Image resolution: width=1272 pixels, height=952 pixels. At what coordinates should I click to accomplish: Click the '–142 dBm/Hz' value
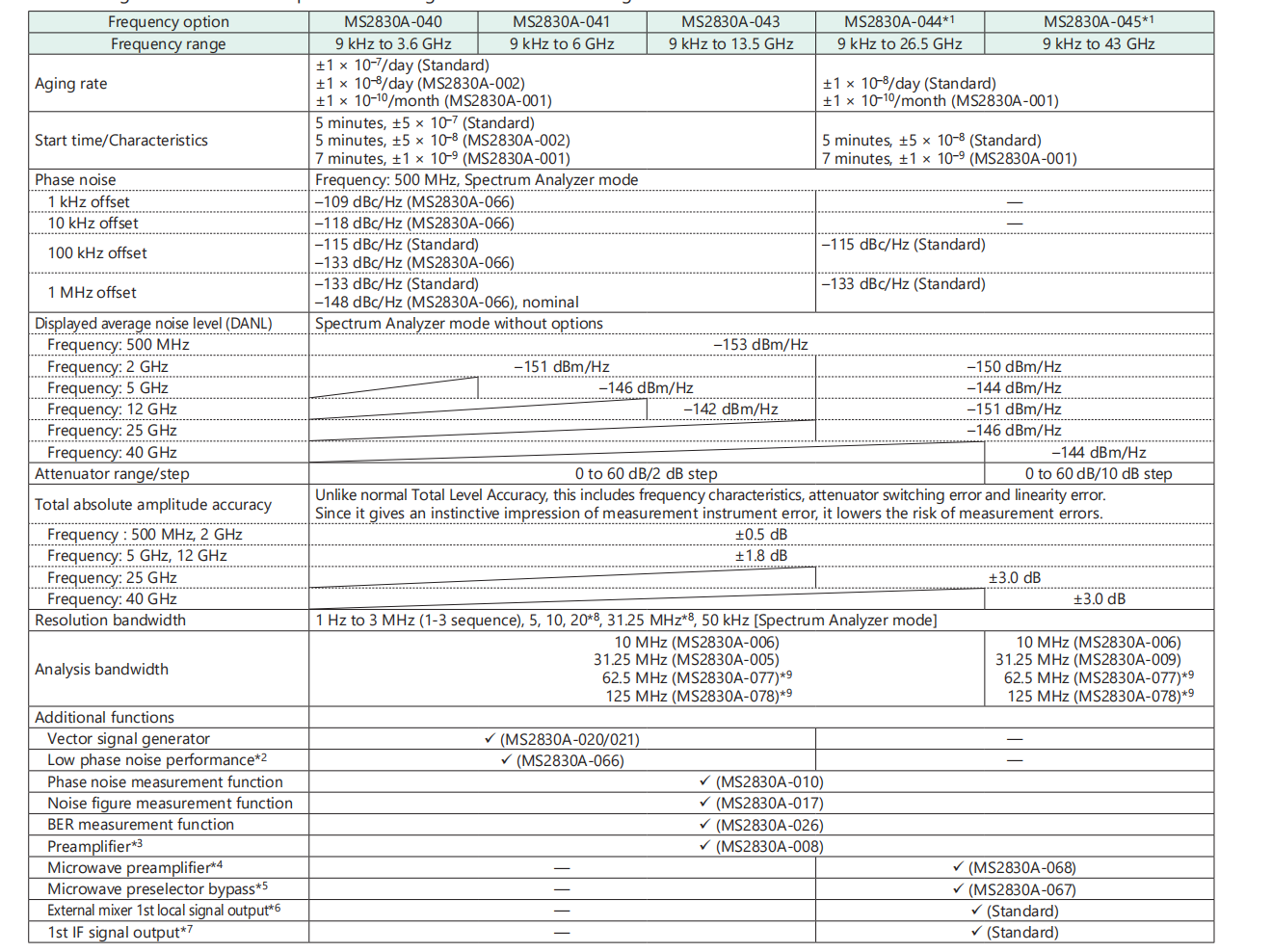pos(730,410)
